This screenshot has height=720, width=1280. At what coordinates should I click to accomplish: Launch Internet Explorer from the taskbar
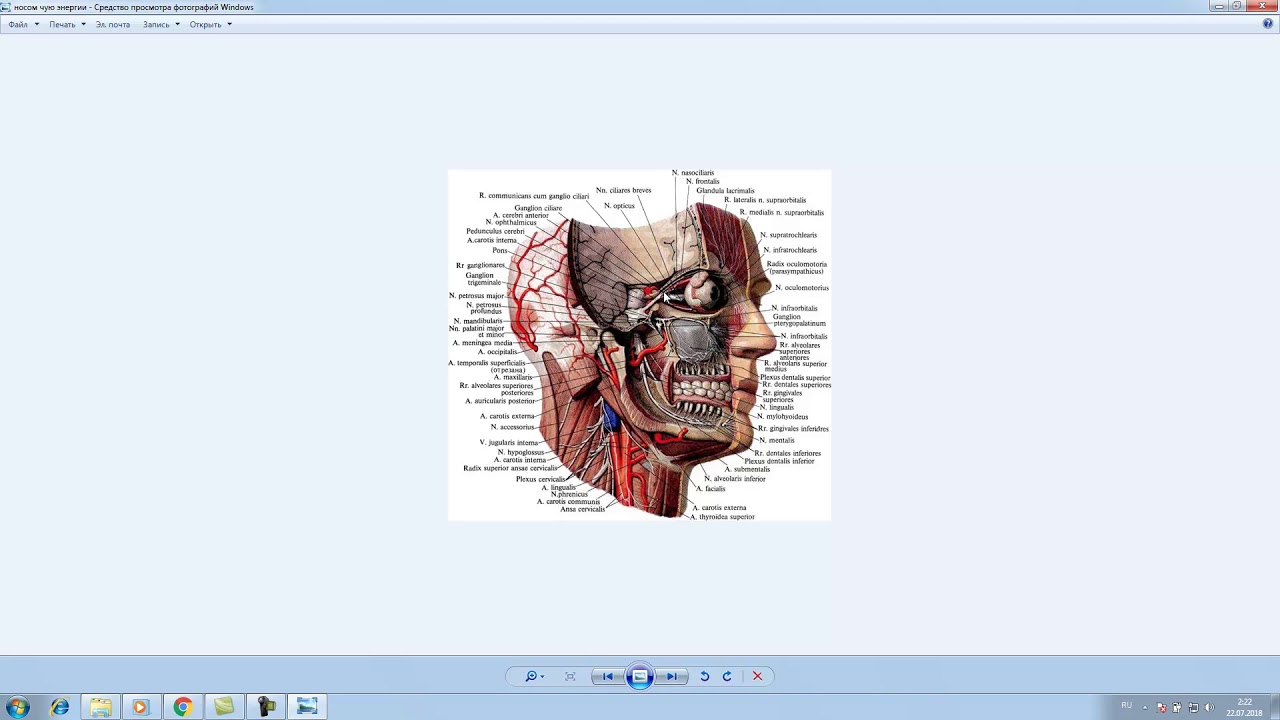coord(60,707)
